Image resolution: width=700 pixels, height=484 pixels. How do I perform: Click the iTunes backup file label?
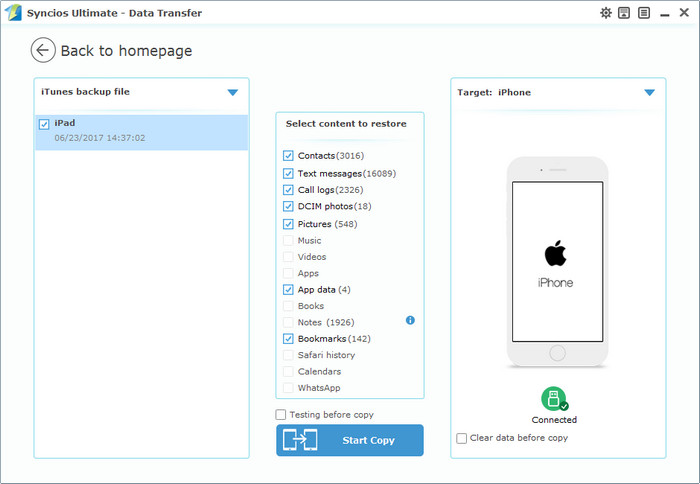coord(85,92)
